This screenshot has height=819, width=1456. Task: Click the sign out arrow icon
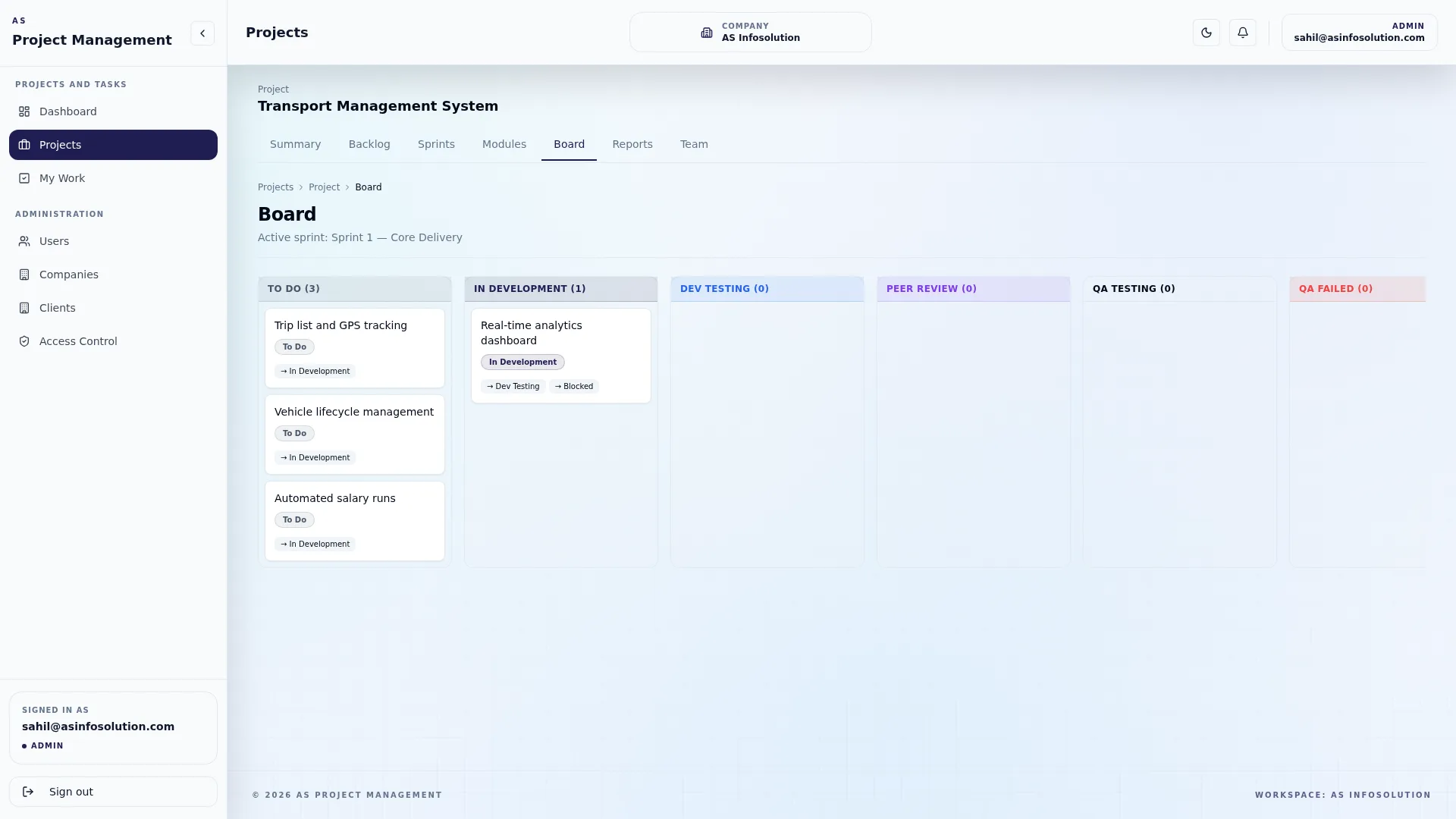click(x=28, y=792)
